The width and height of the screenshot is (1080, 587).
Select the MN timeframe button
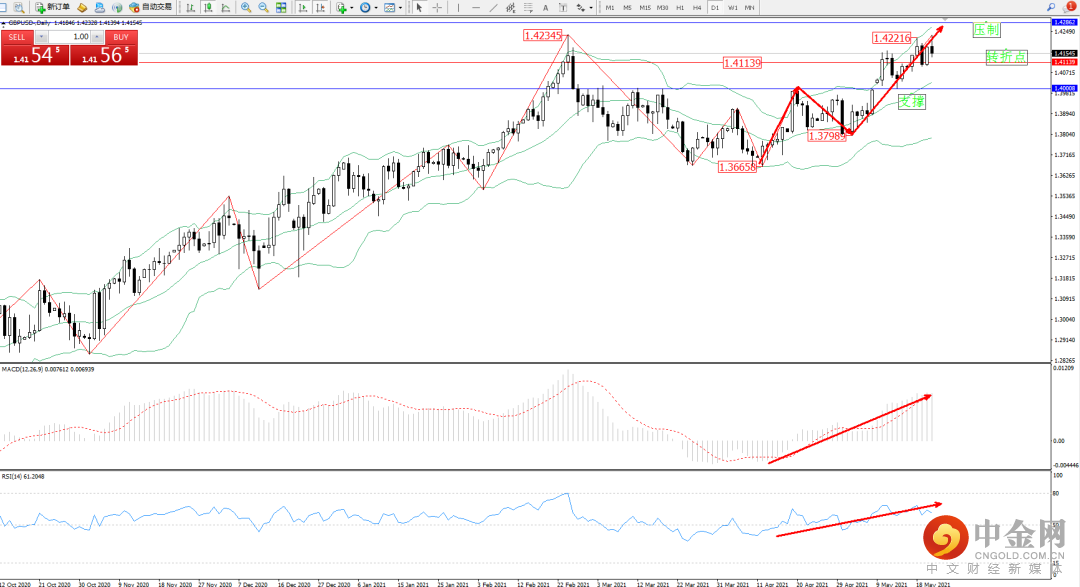tap(749, 8)
